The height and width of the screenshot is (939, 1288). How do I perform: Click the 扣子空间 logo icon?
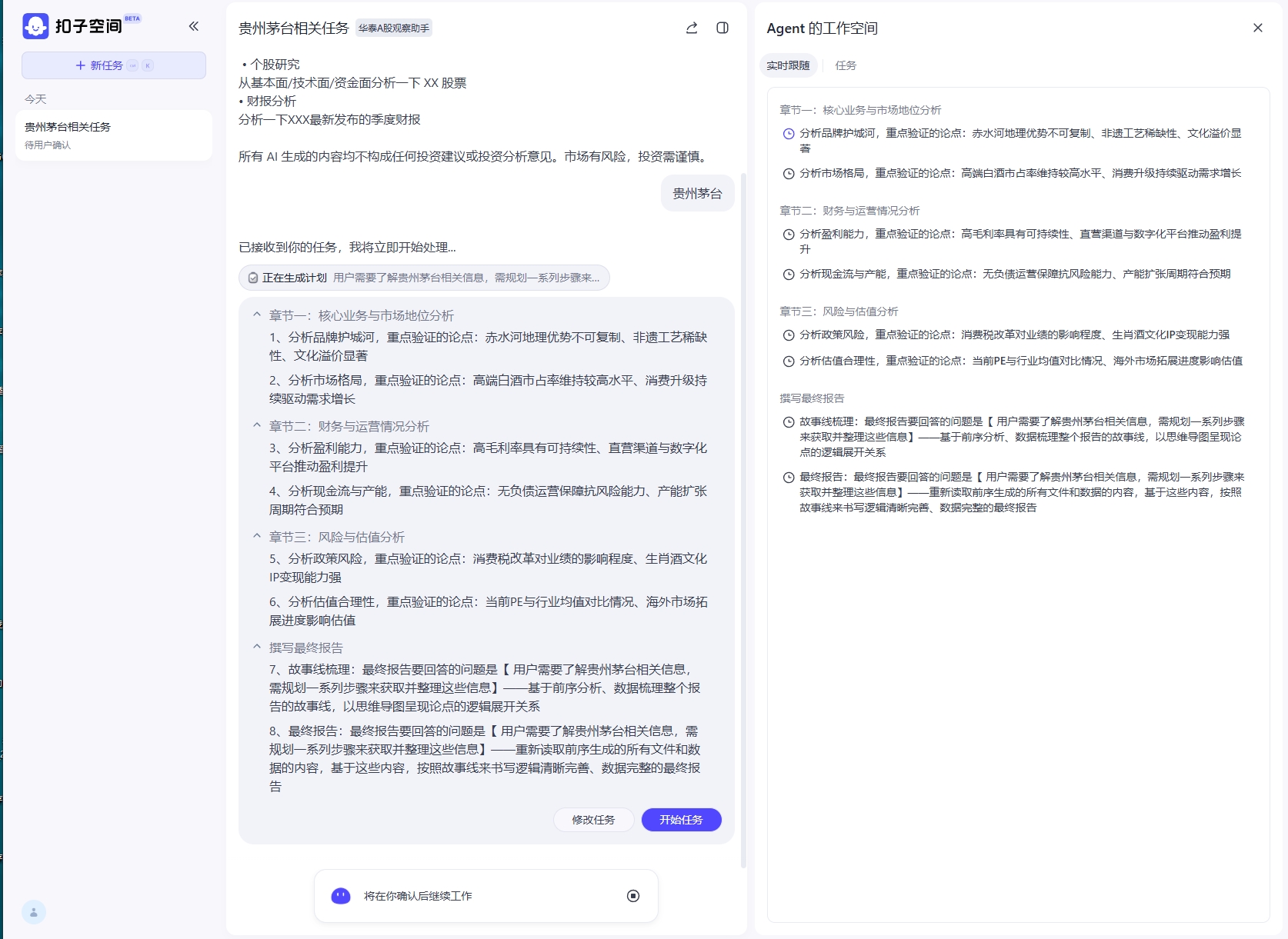coord(35,26)
